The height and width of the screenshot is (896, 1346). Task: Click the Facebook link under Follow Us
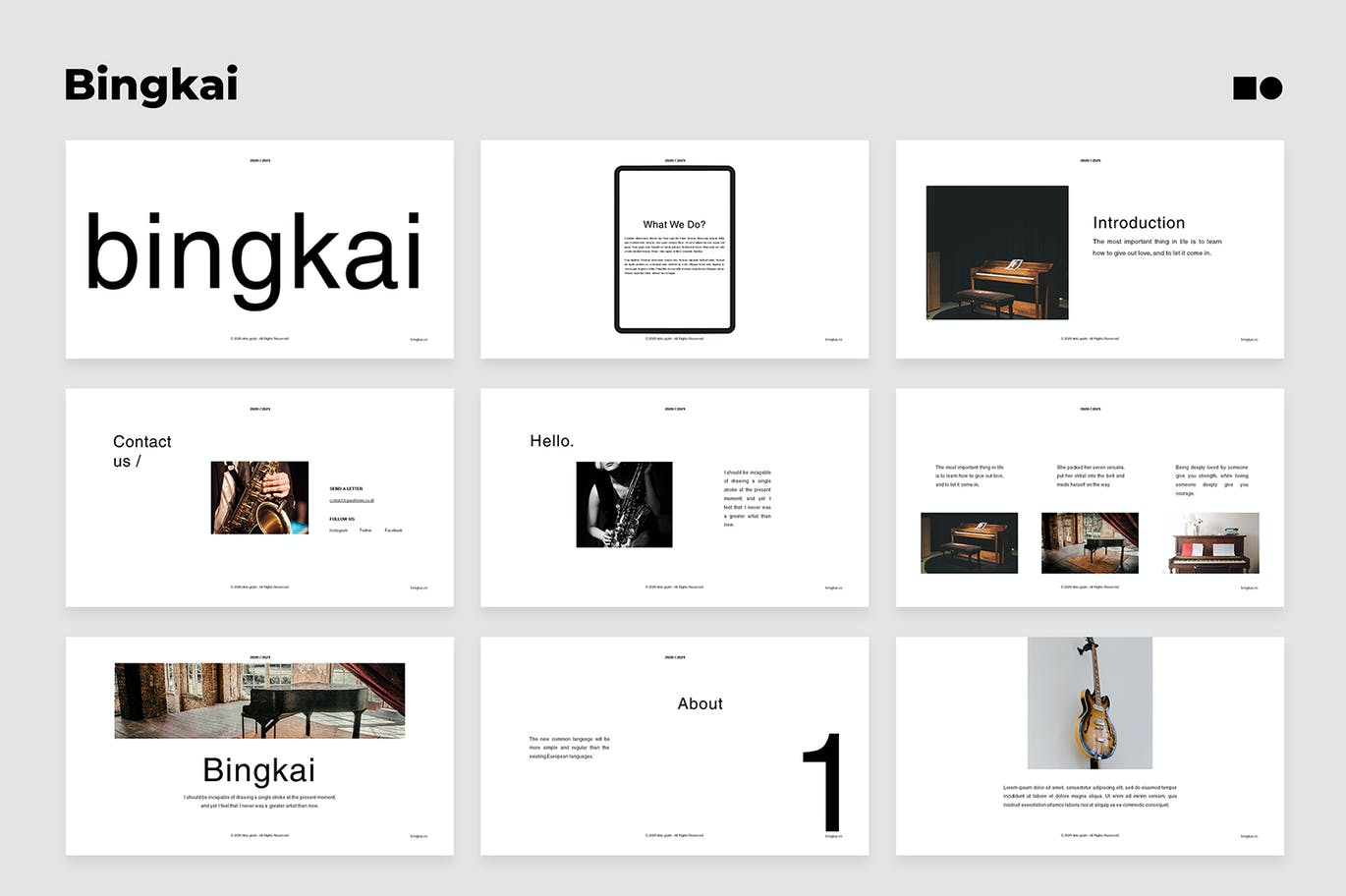(393, 531)
